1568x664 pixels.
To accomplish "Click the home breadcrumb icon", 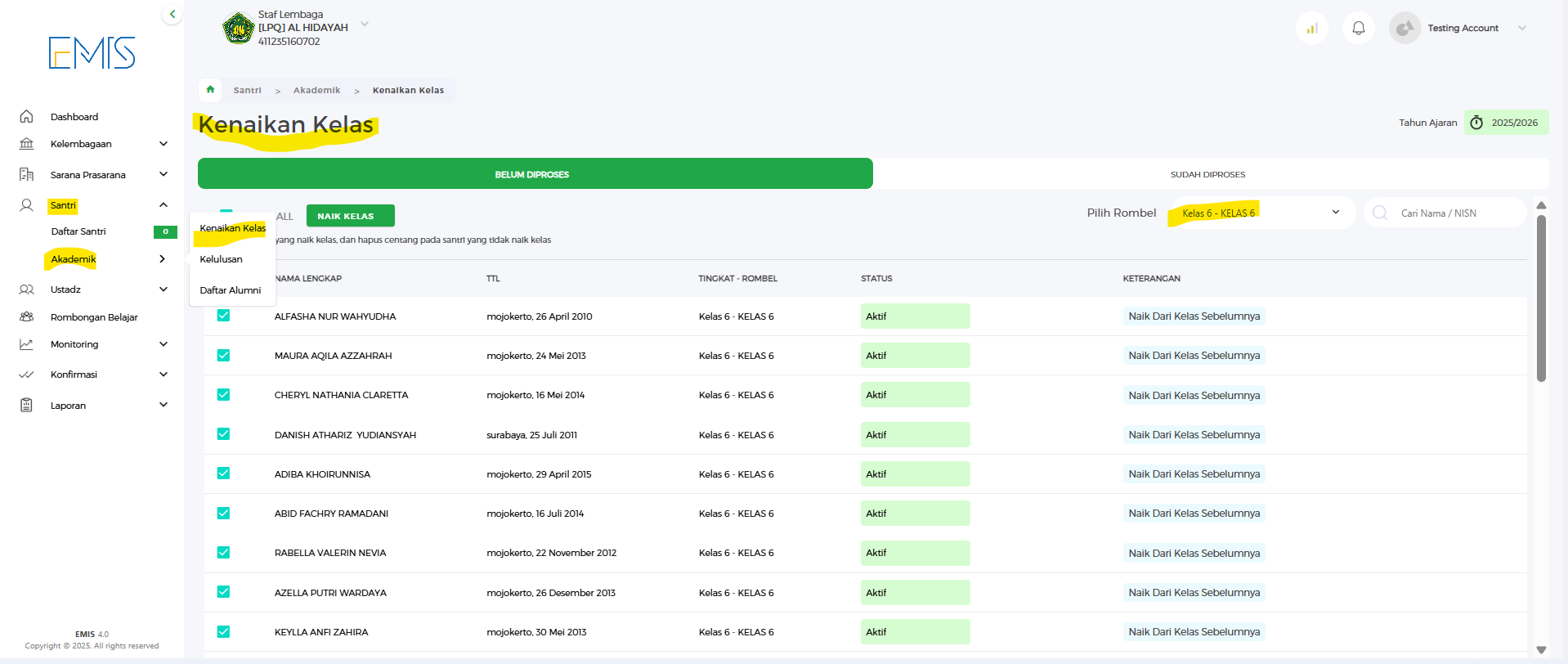I will (210, 89).
